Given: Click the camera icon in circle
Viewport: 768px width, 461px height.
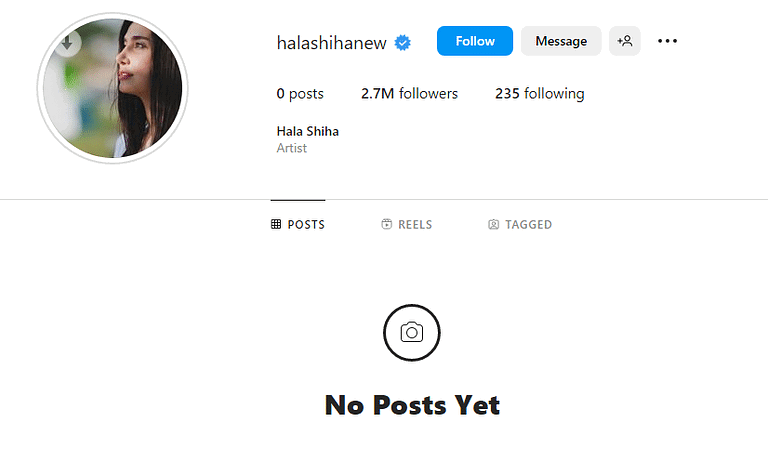Looking at the screenshot, I should pos(412,333).
